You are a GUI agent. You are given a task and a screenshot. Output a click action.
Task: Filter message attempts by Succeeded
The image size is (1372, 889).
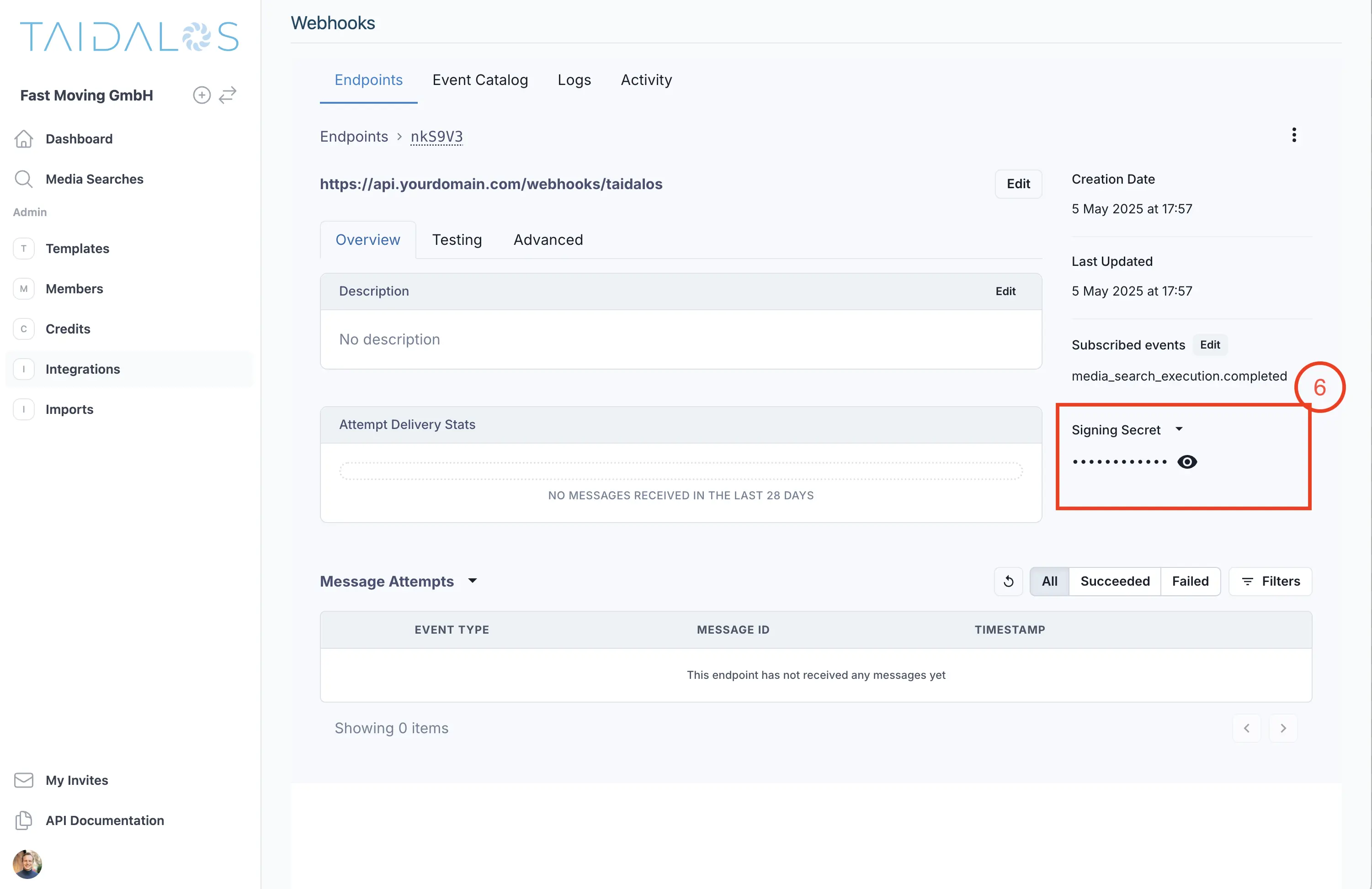[1114, 581]
